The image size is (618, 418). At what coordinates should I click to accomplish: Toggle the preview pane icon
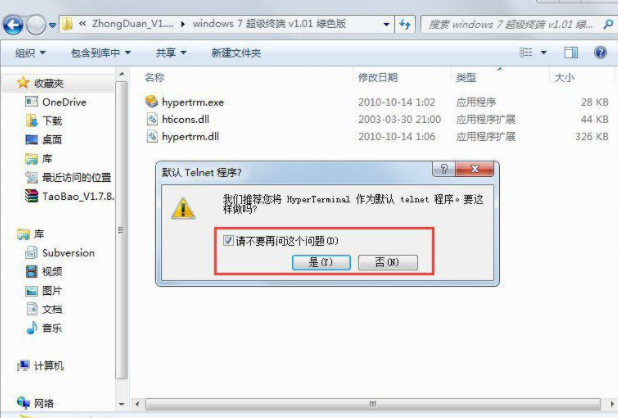tap(571, 52)
